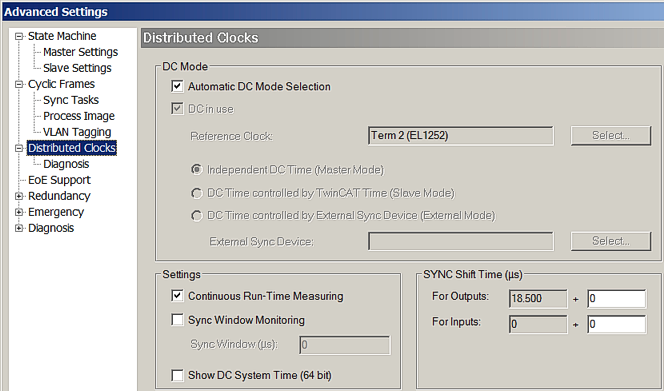Open Sync Tasks page
This screenshot has width=664, height=391.
coord(71,100)
